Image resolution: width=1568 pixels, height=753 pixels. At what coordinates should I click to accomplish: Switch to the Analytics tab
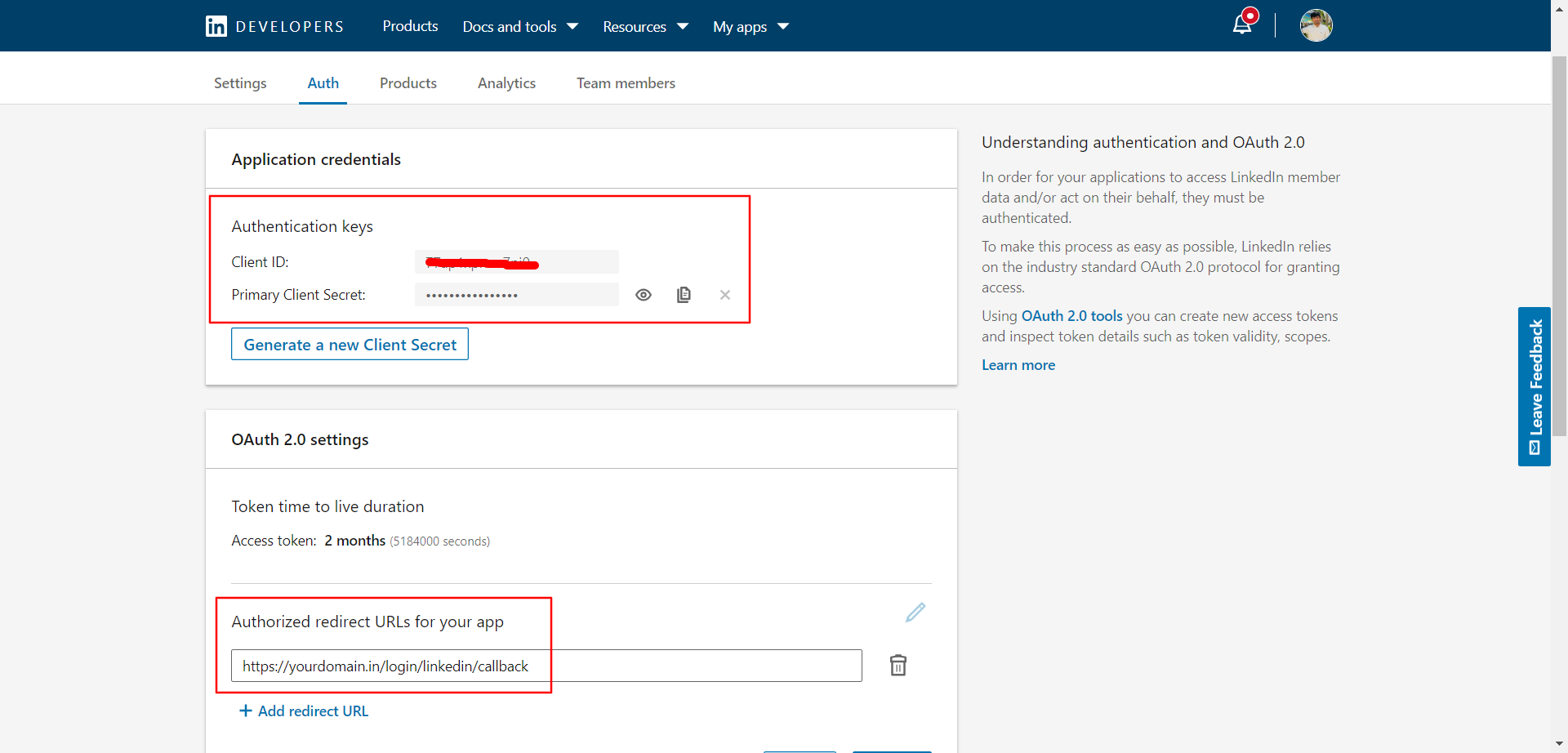click(x=506, y=82)
